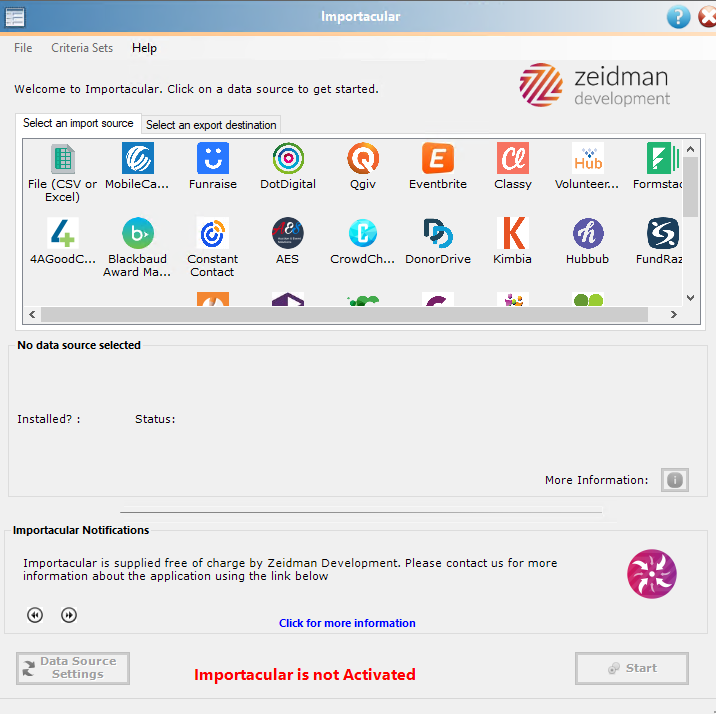Select the Classy import source
This screenshot has width=716, height=714.
point(513,166)
